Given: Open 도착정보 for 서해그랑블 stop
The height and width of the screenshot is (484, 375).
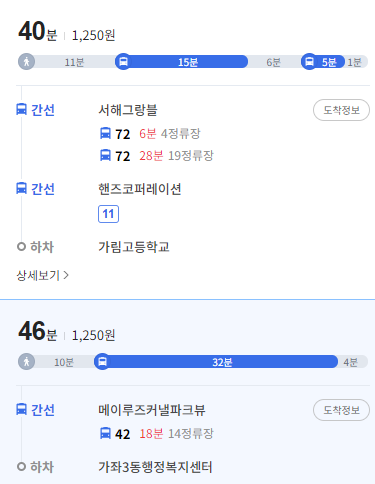Looking at the screenshot, I should (341, 110).
